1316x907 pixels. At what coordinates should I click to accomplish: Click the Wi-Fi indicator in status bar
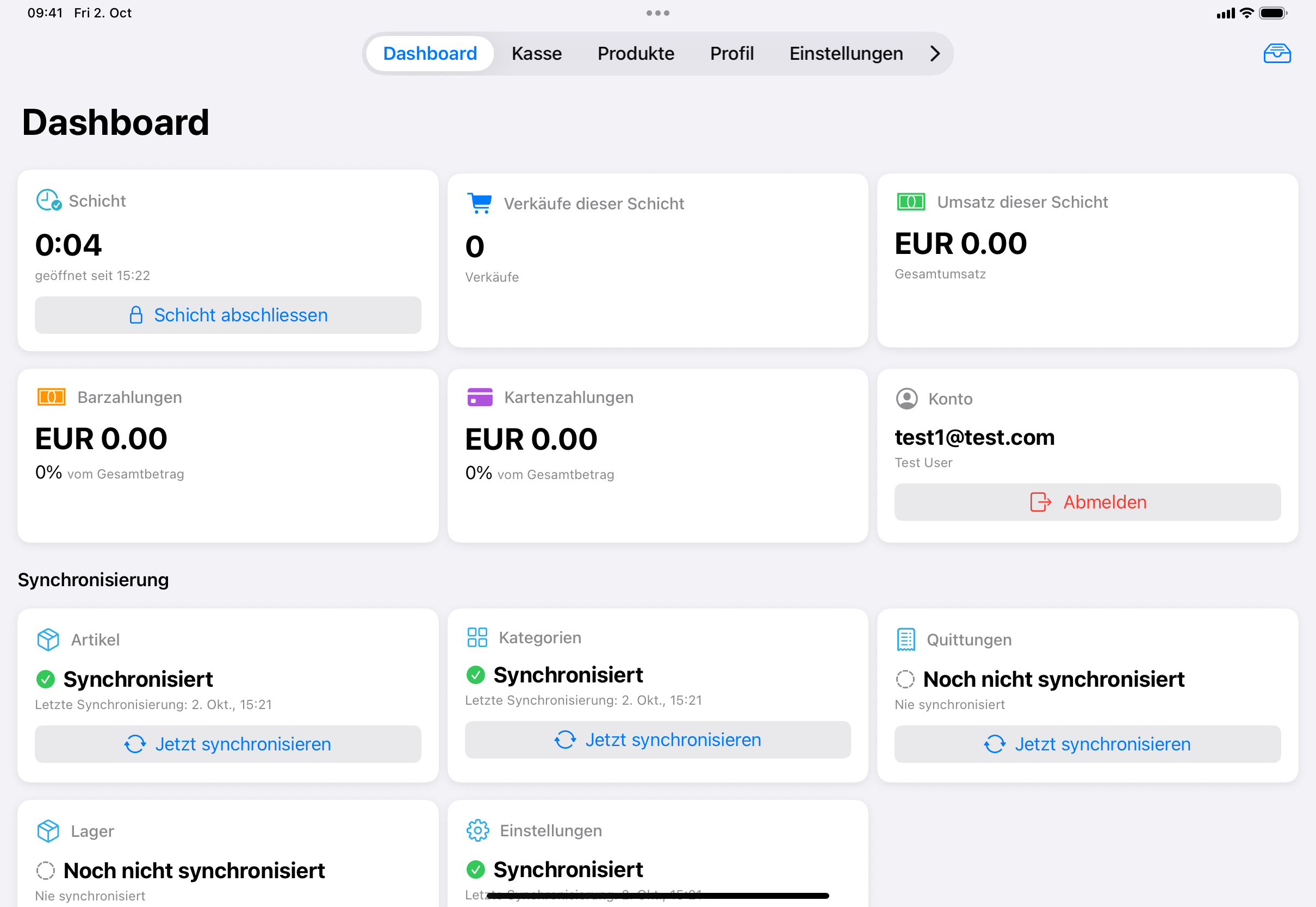pos(1247,13)
